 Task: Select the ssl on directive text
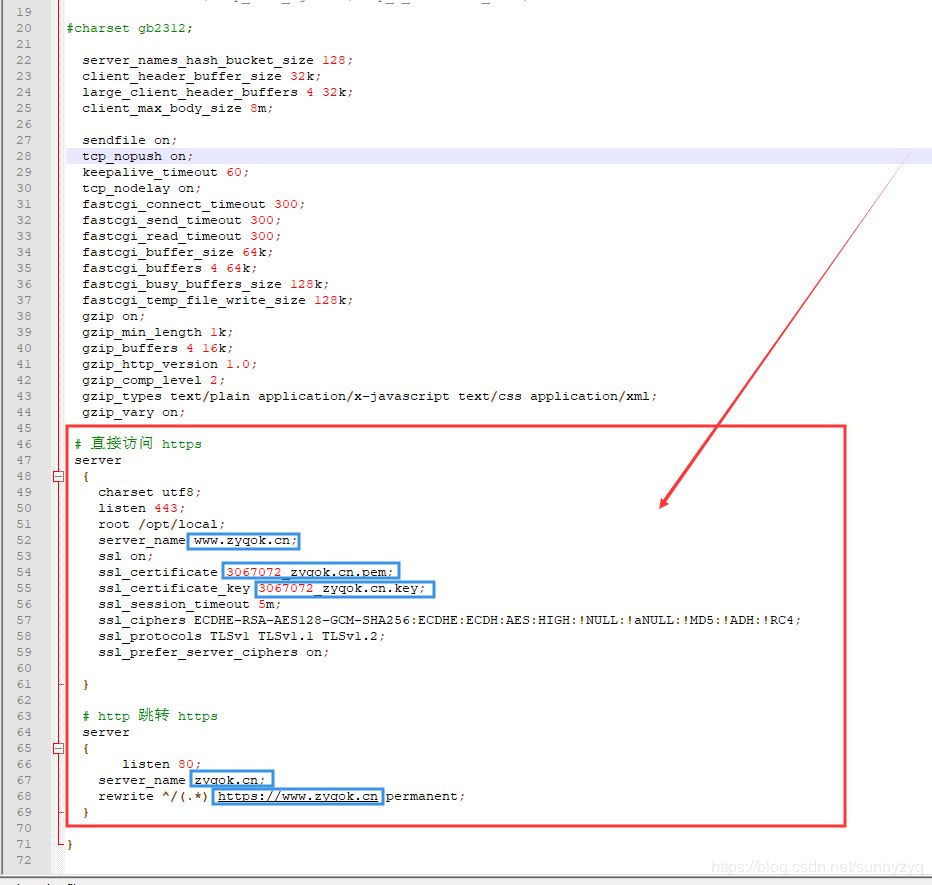tap(118, 556)
